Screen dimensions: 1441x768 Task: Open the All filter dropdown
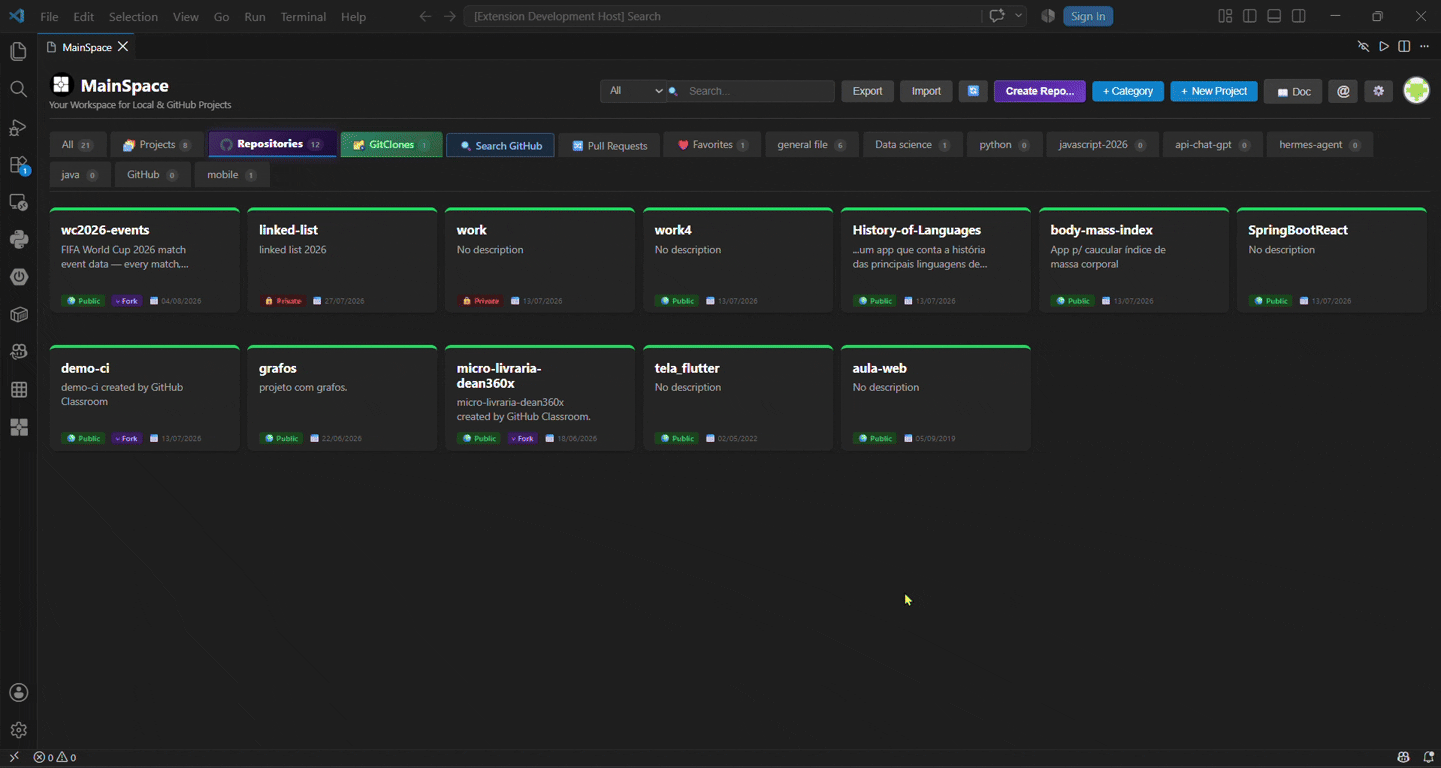[x=634, y=91]
